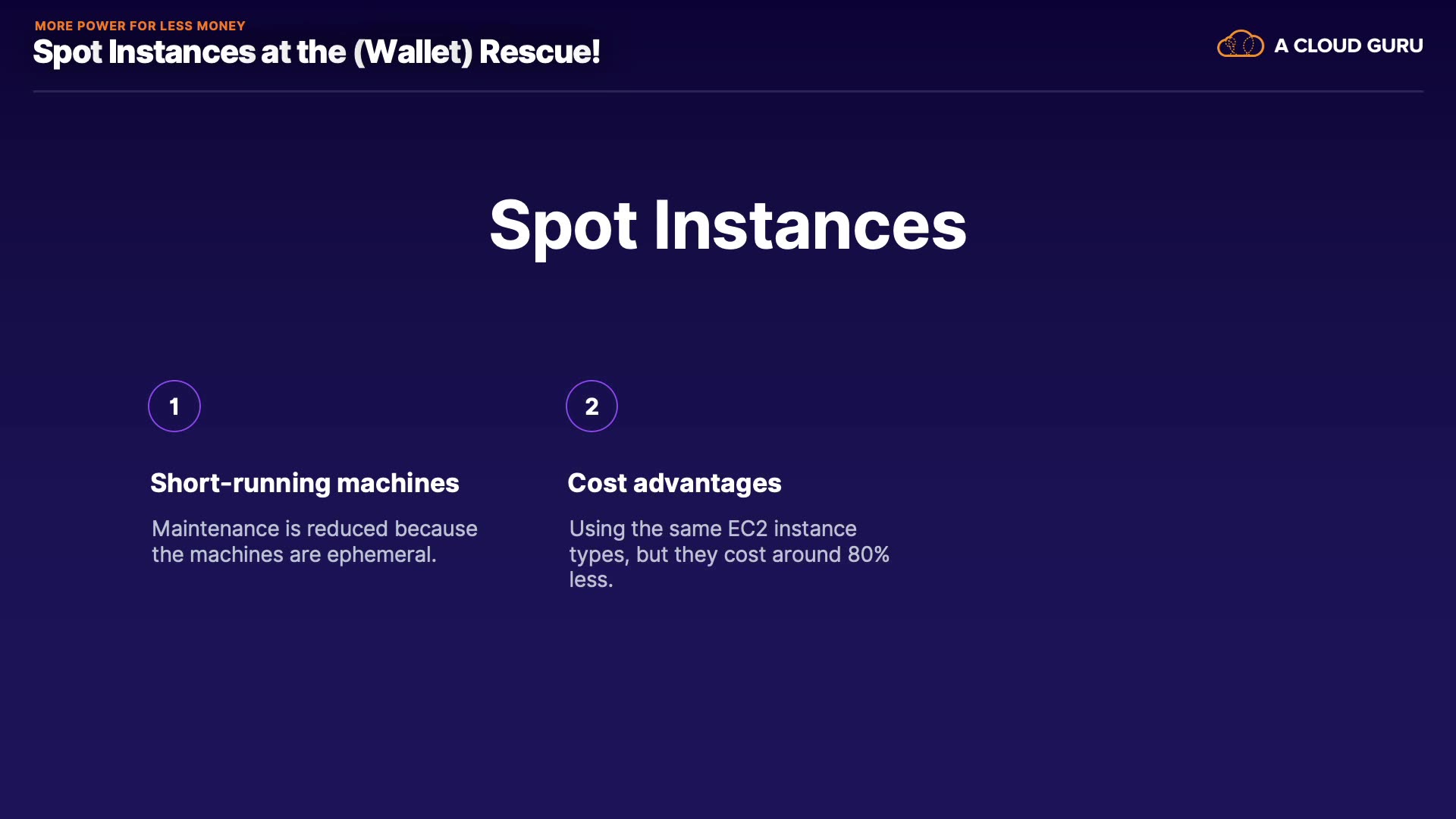1456x819 pixels.
Task: Click the numbered circle 2 icon
Action: click(x=591, y=406)
